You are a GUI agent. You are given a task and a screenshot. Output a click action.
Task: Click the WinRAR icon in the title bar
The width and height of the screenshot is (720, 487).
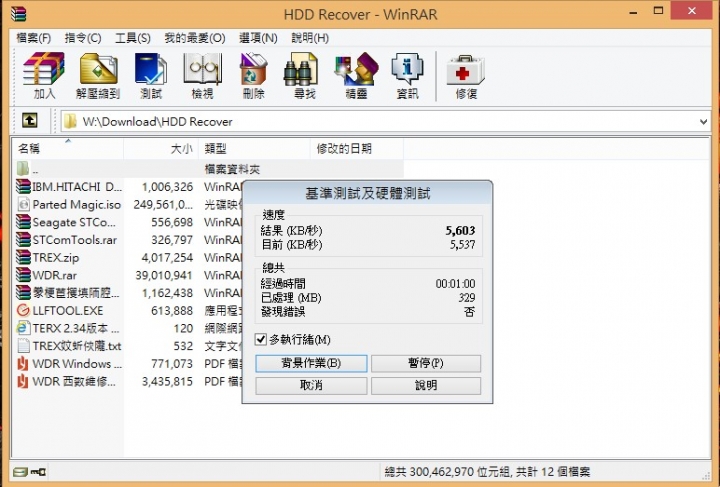click(19, 13)
